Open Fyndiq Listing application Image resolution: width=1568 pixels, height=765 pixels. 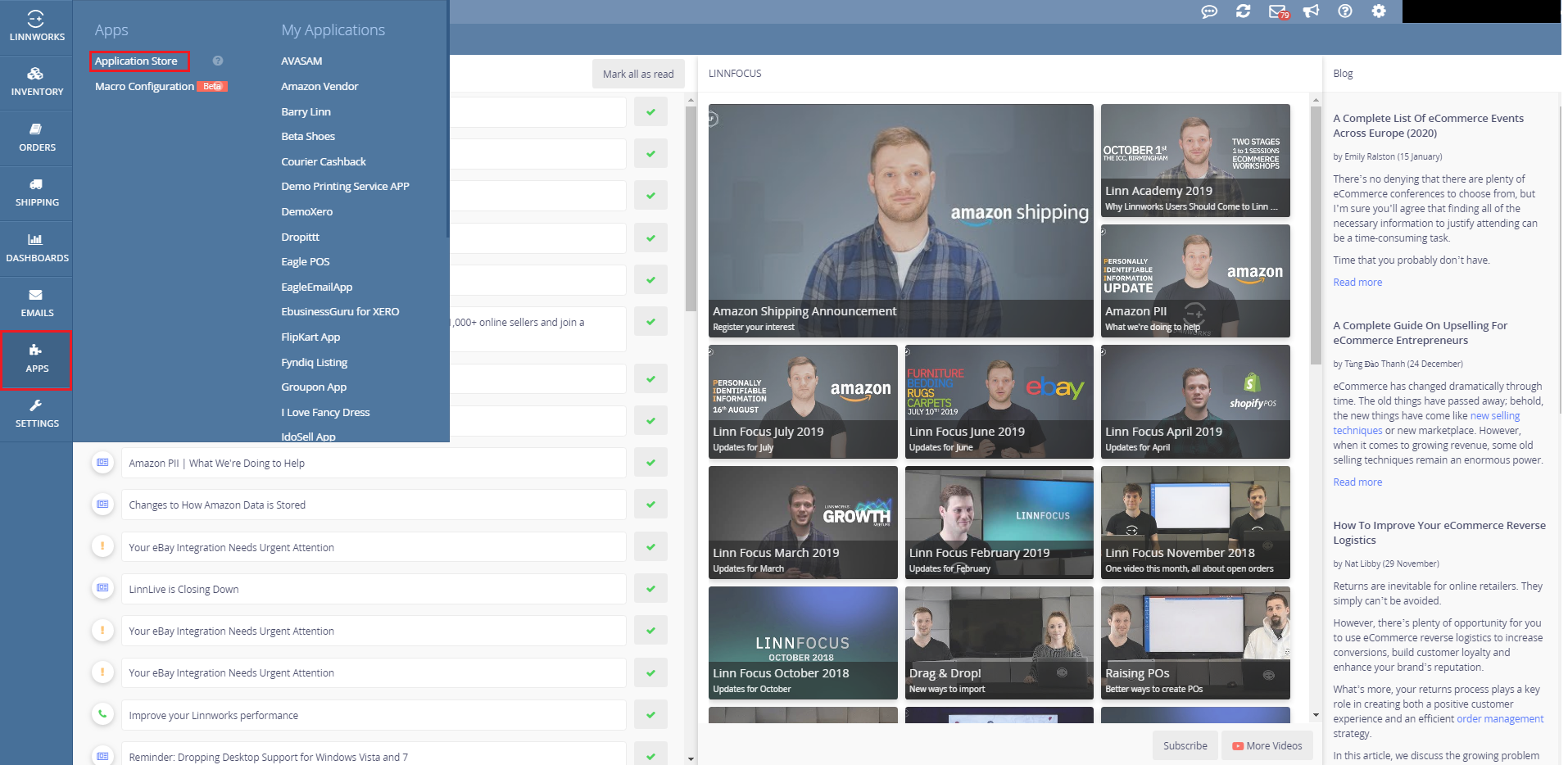[315, 362]
